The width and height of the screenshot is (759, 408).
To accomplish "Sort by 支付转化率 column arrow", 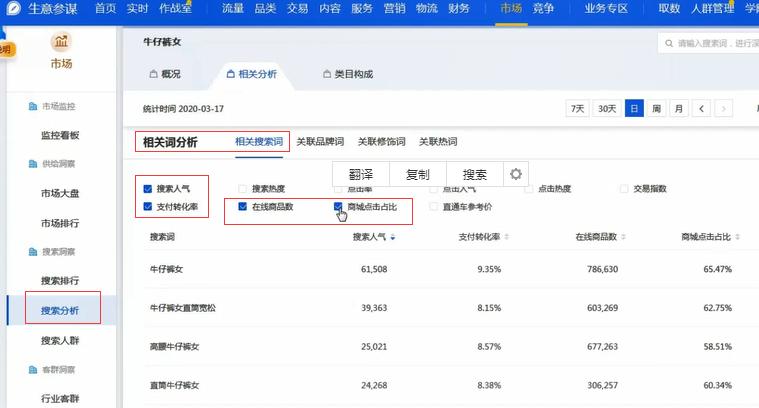I will pos(507,237).
